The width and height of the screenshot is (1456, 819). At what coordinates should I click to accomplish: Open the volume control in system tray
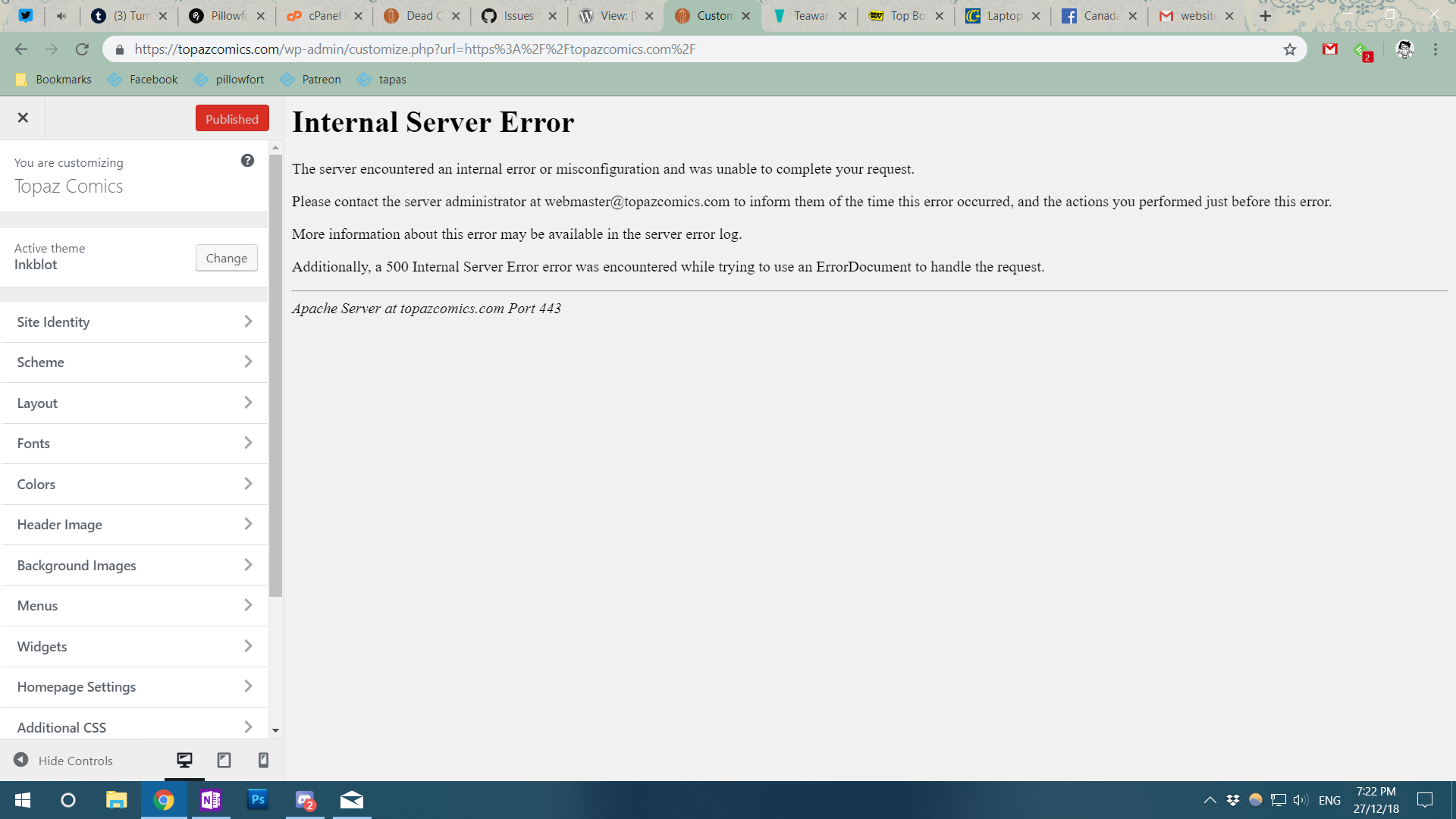tap(1301, 800)
